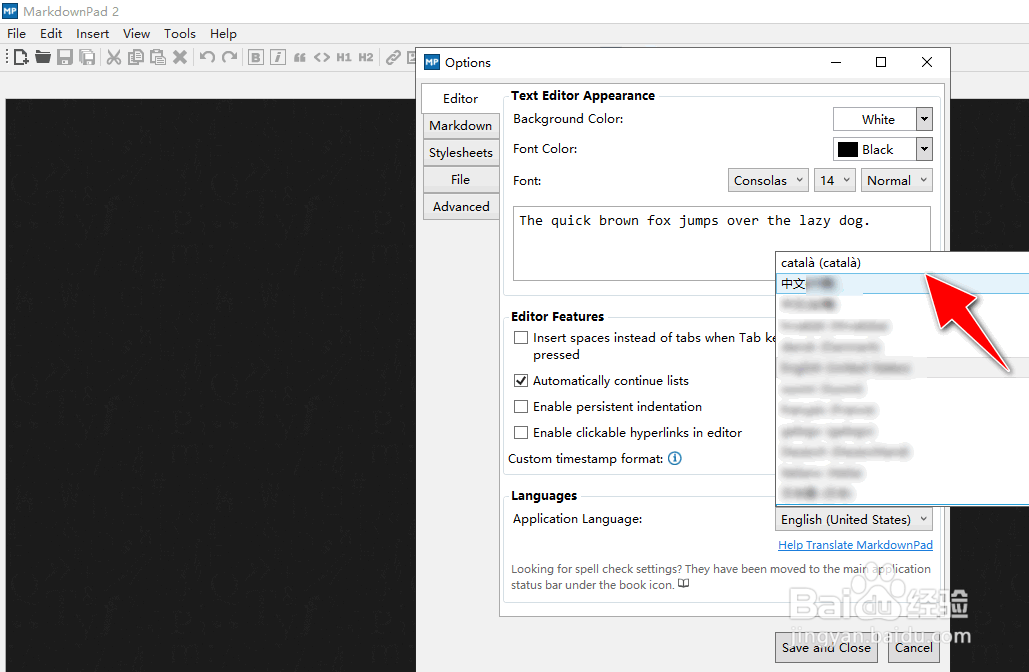
Task: Open the font size 14 dropdown
Action: pyautogui.click(x=835, y=180)
